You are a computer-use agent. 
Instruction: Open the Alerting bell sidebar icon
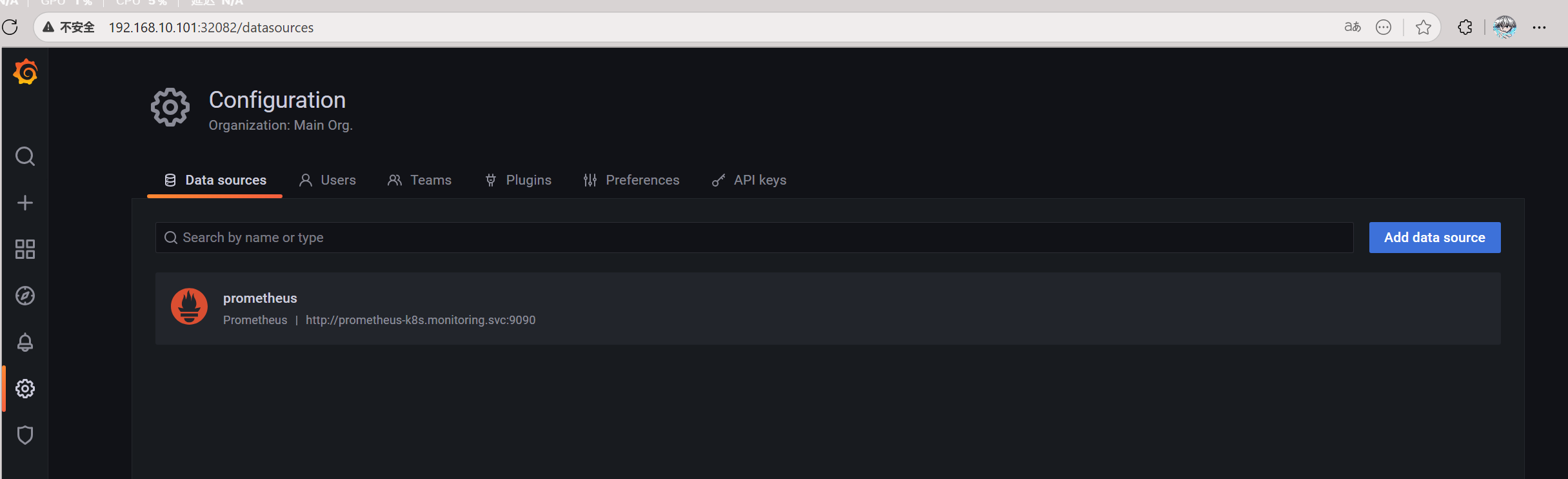pos(25,342)
